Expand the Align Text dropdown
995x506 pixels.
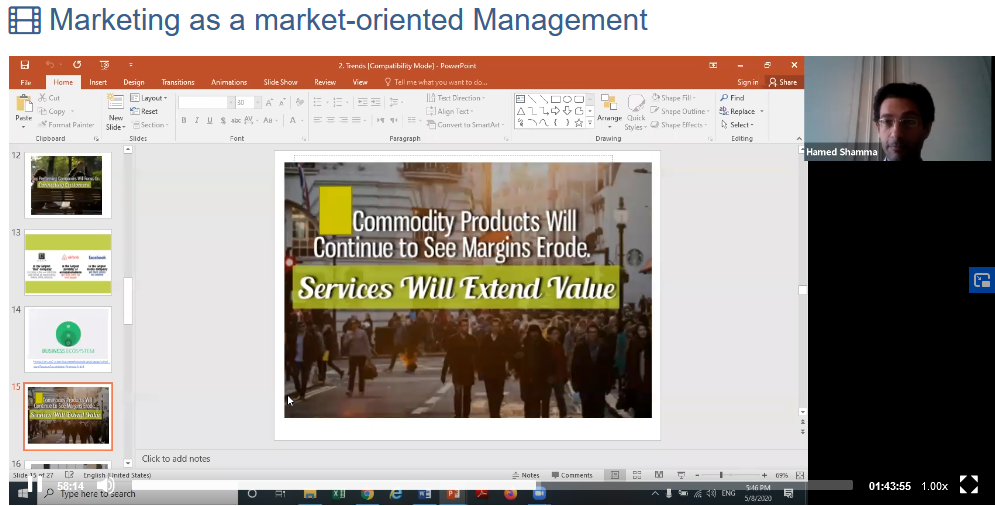[x=450, y=111]
